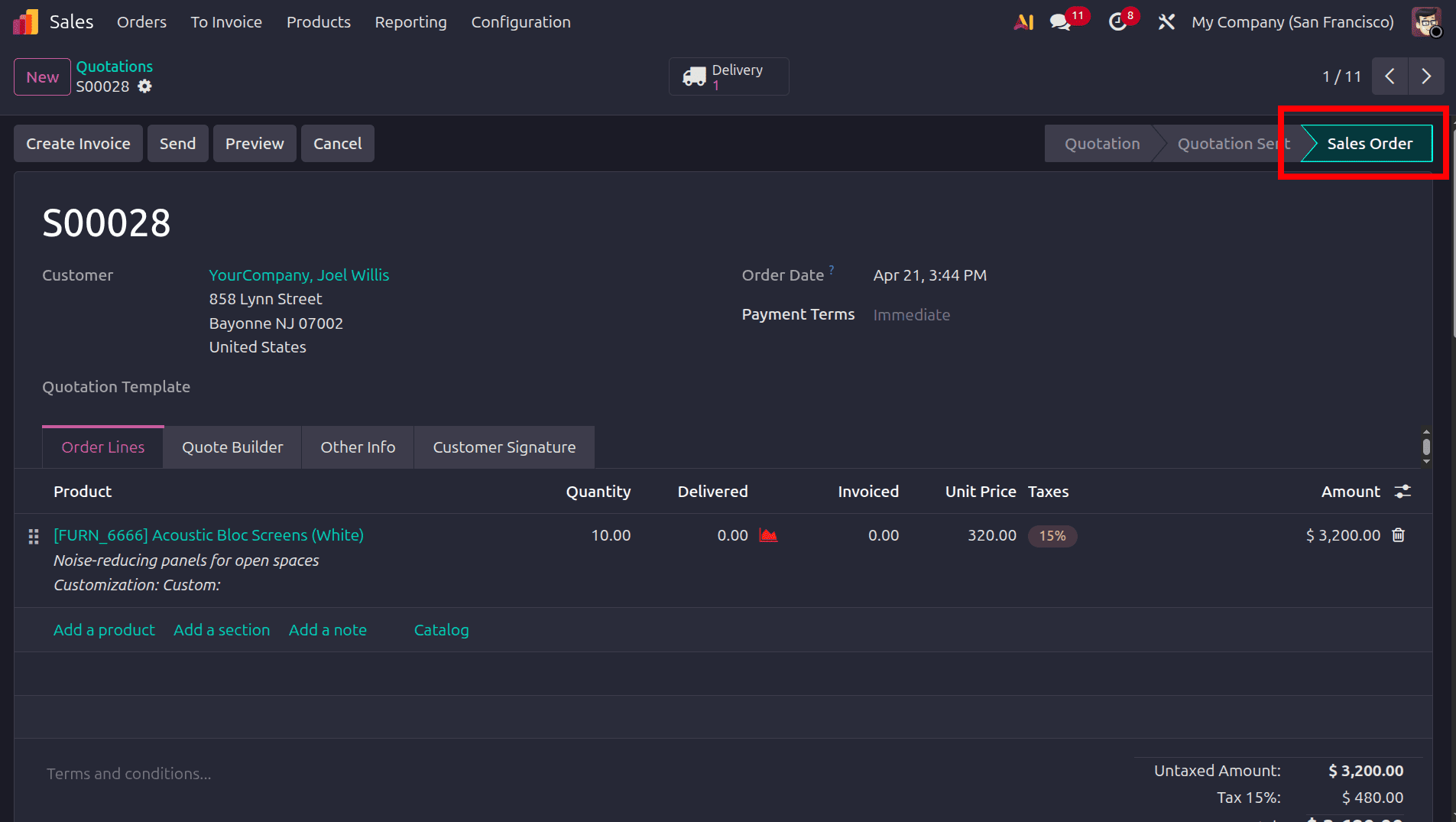Delete the Acoustic Bloc Screens line with trash icon
Image resolution: width=1456 pixels, height=822 pixels.
pyautogui.click(x=1399, y=534)
